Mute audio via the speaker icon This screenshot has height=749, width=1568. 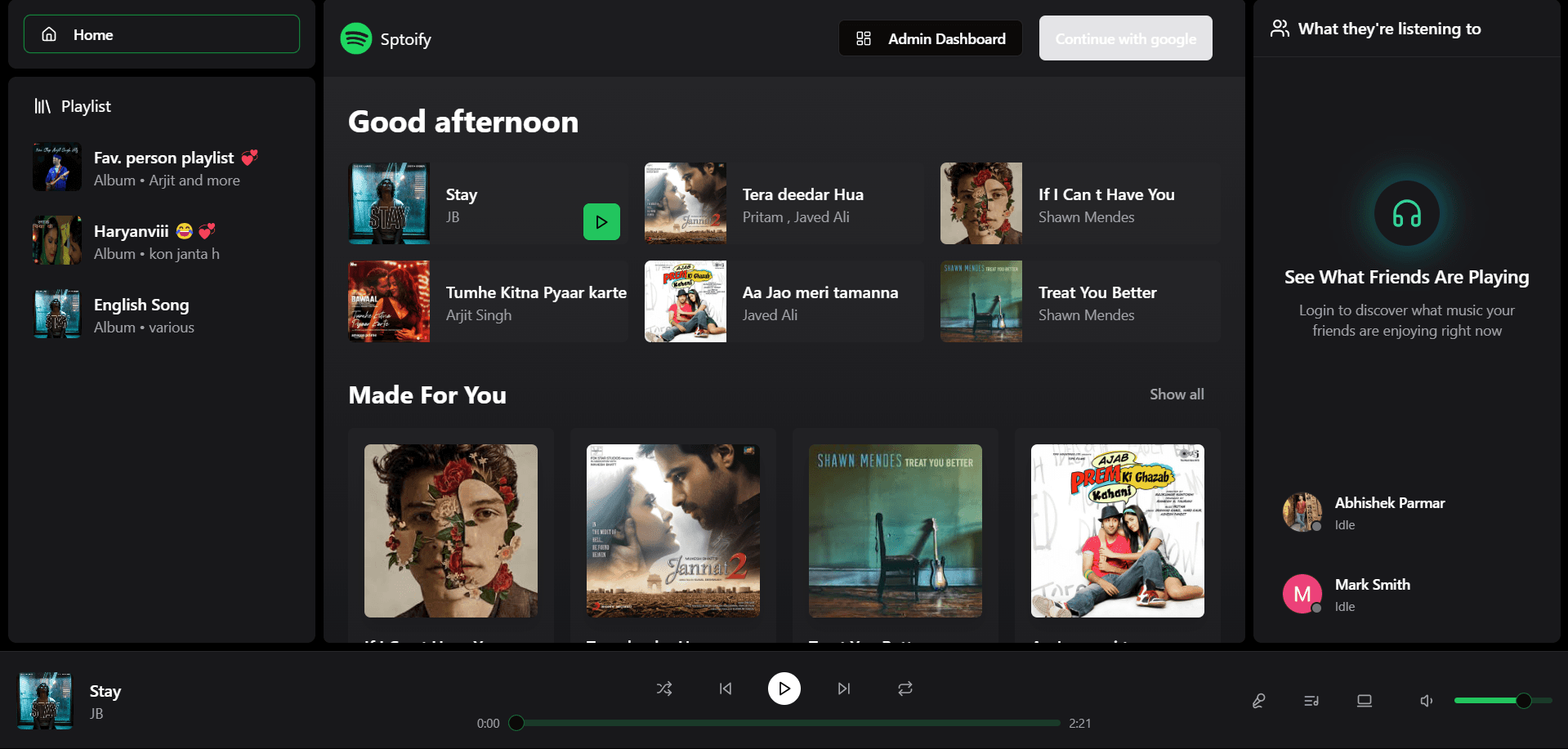(x=1426, y=701)
